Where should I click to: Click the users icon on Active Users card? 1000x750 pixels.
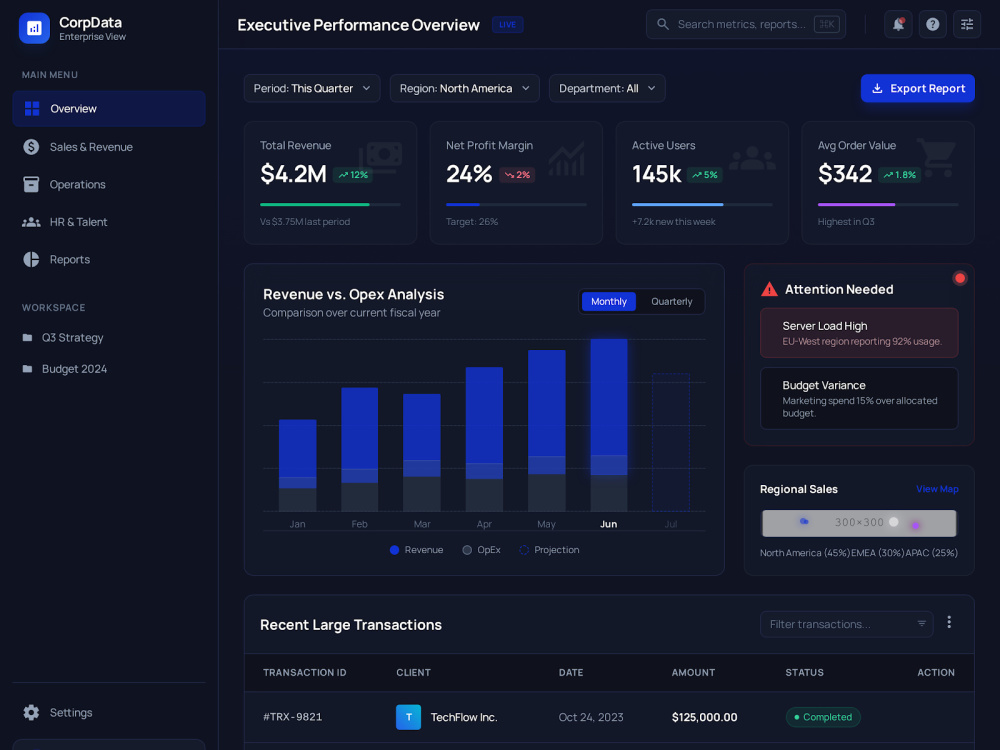coord(752,158)
